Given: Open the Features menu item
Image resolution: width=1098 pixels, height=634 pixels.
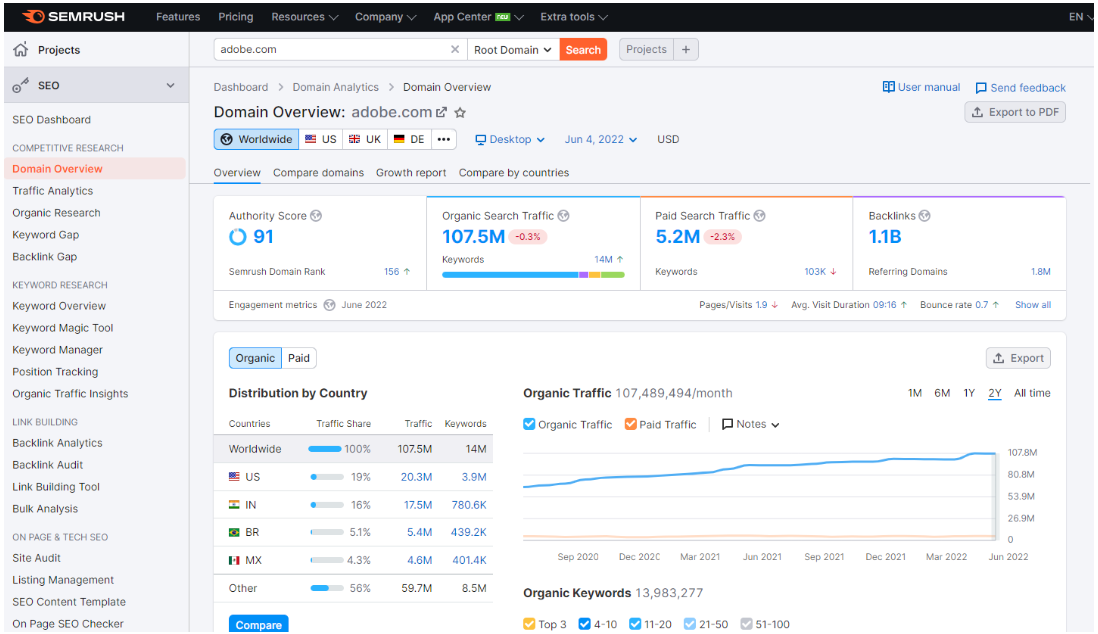Looking at the screenshot, I should click(x=178, y=17).
